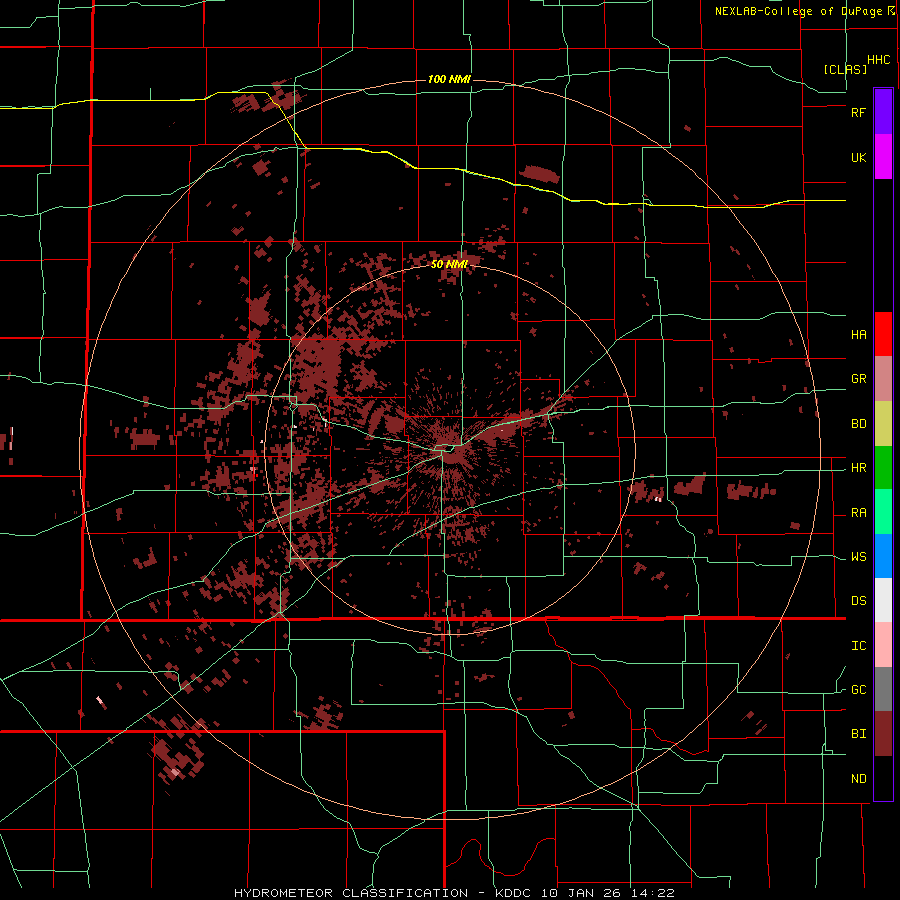Viewport: 900px width, 900px height.
Task: Click the RF legend label
Action: click(x=858, y=112)
